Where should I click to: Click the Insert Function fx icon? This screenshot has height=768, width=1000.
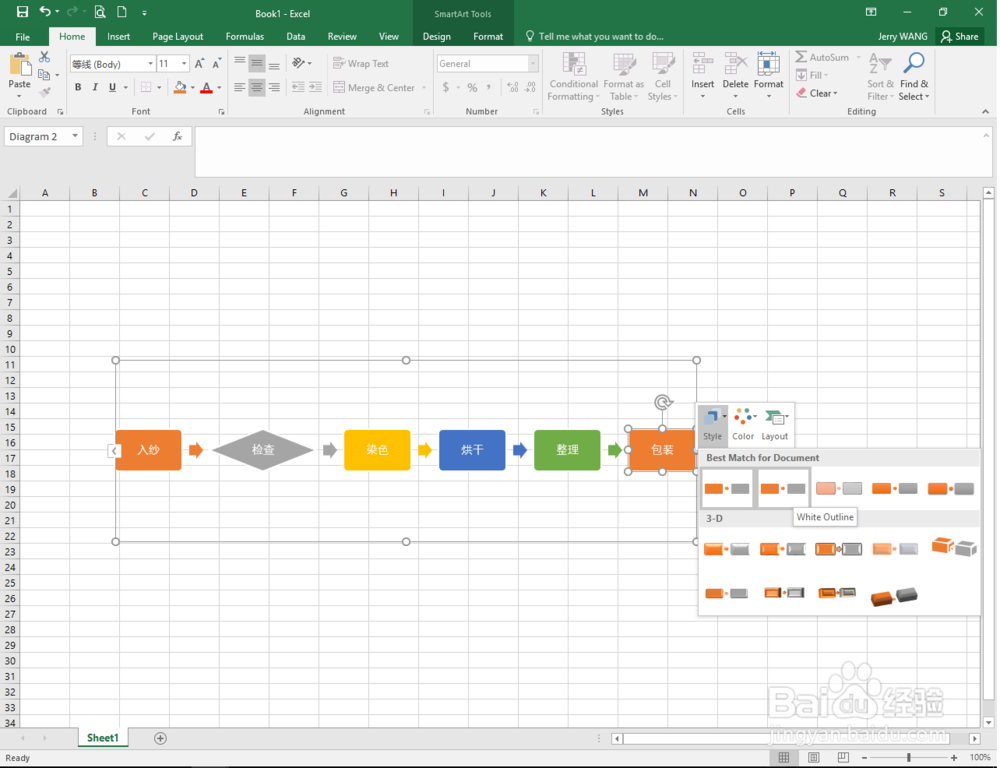[x=177, y=137]
